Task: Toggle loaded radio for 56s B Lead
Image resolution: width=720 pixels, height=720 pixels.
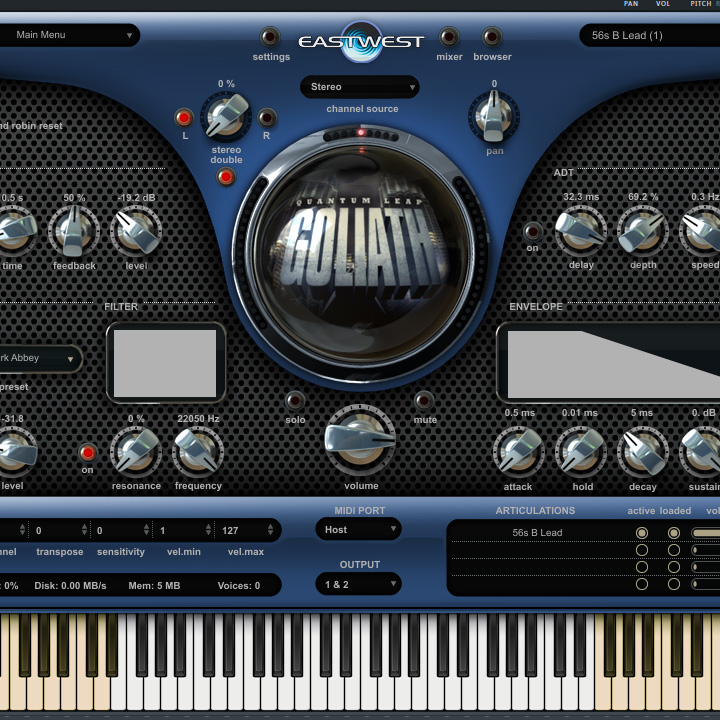Action: click(x=674, y=533)
